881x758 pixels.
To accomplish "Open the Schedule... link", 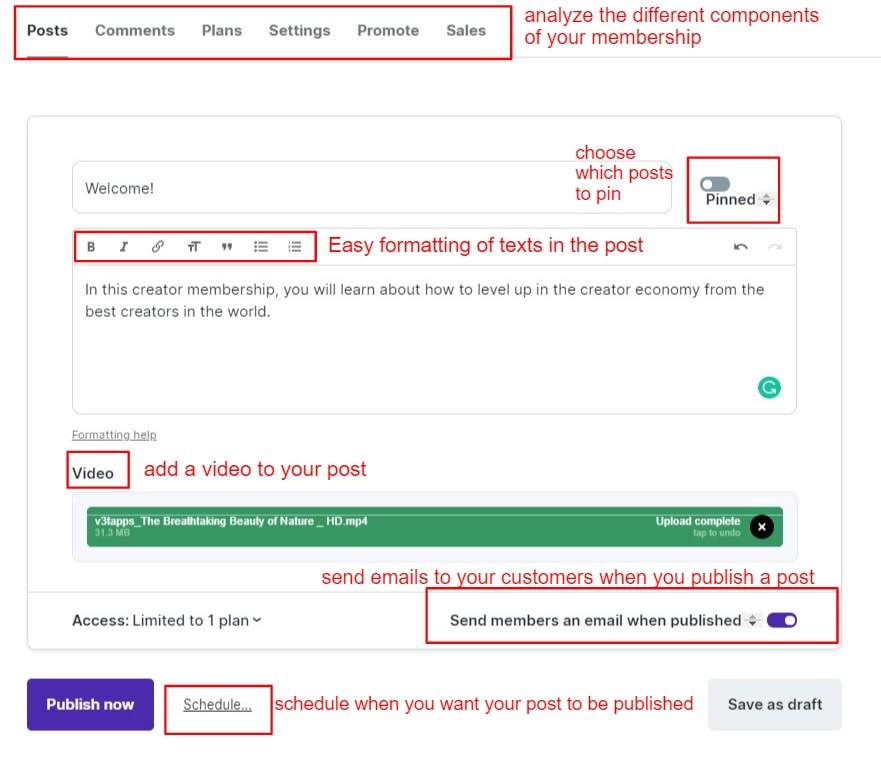I will 217,705.
